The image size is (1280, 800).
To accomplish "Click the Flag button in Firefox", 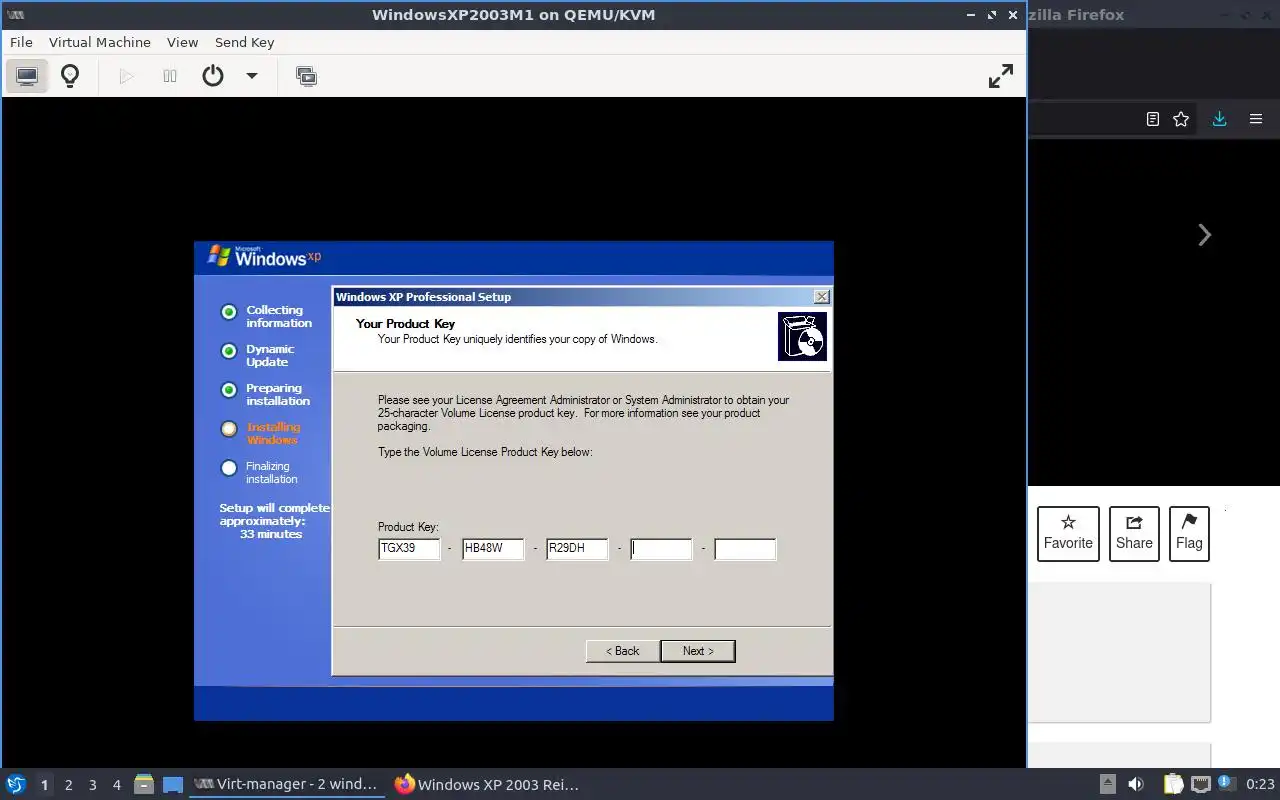I will pos(1189,534).
